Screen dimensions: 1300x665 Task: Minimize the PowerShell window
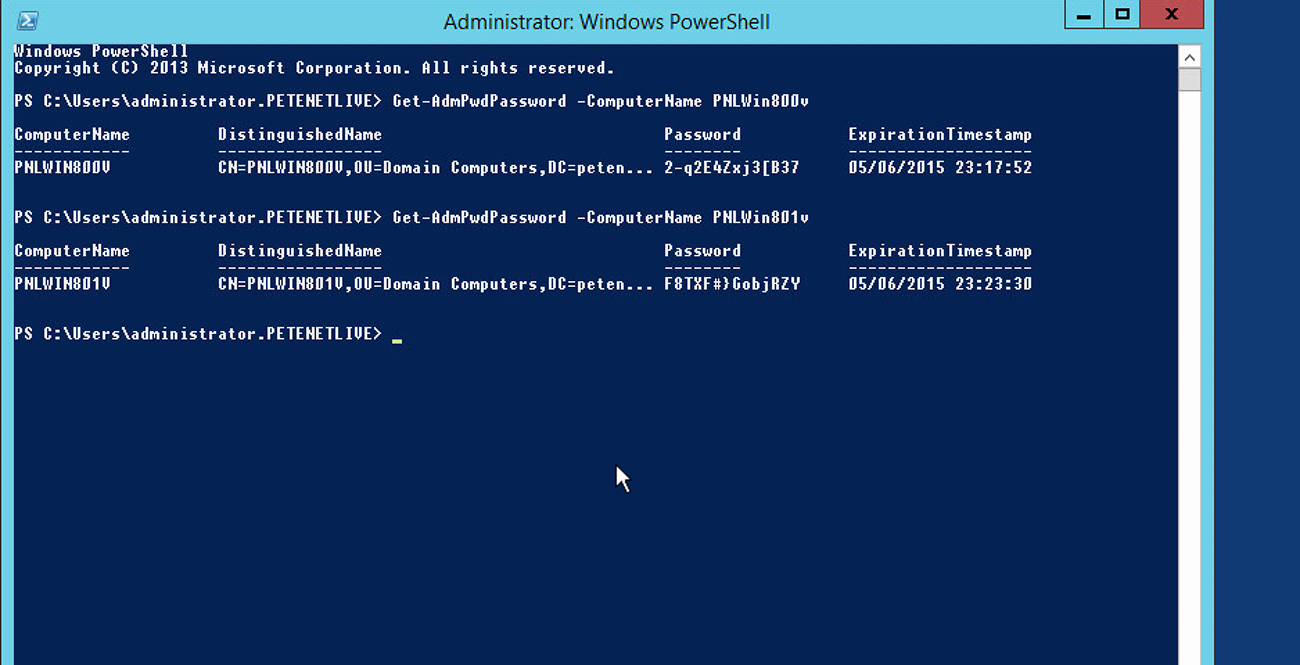click(1083, 15)
